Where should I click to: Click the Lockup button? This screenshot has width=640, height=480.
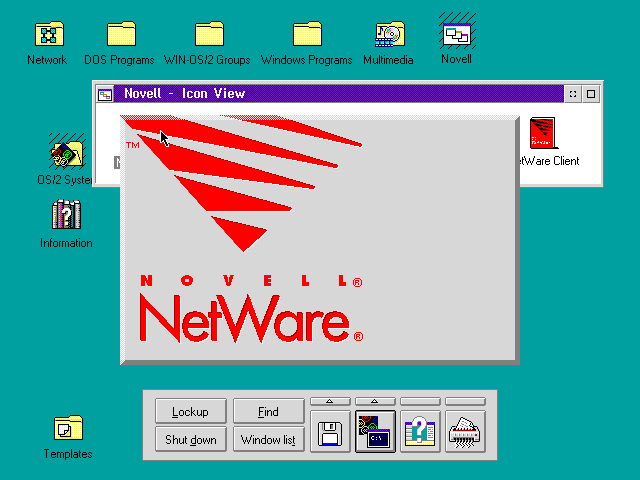click(x=191, y=411)
